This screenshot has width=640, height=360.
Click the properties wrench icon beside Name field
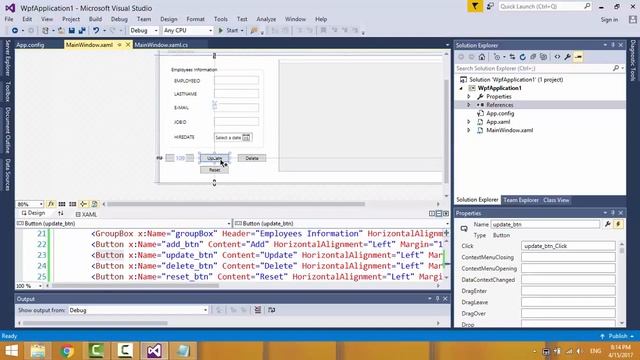608,224
